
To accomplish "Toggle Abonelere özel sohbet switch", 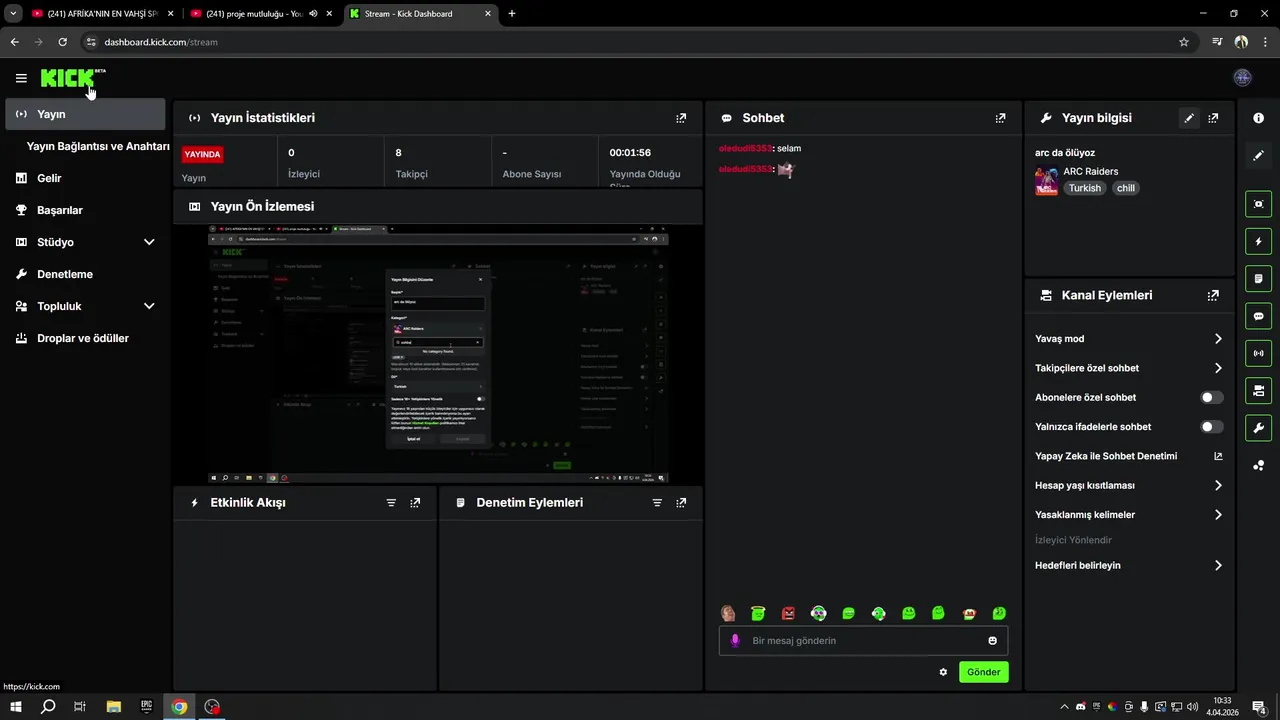I will 1212,398.
